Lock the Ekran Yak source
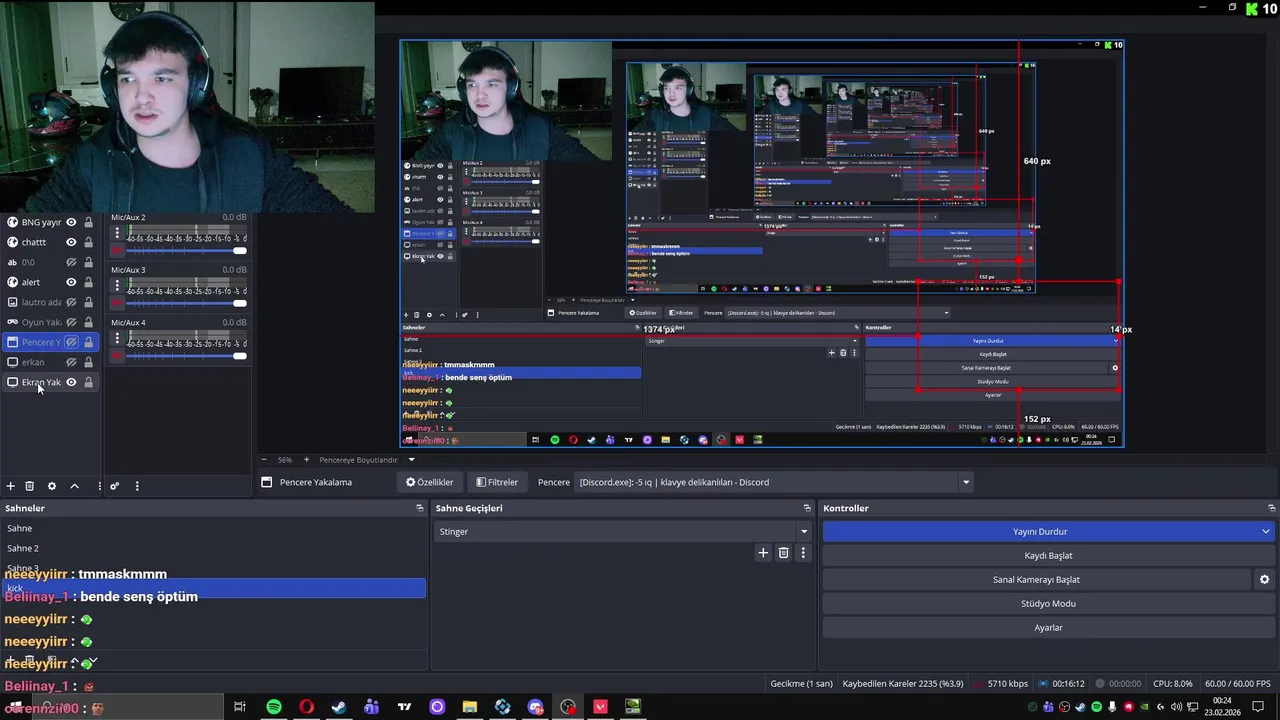This screenshot has height=720, width=1280. [x=88, y=382]
